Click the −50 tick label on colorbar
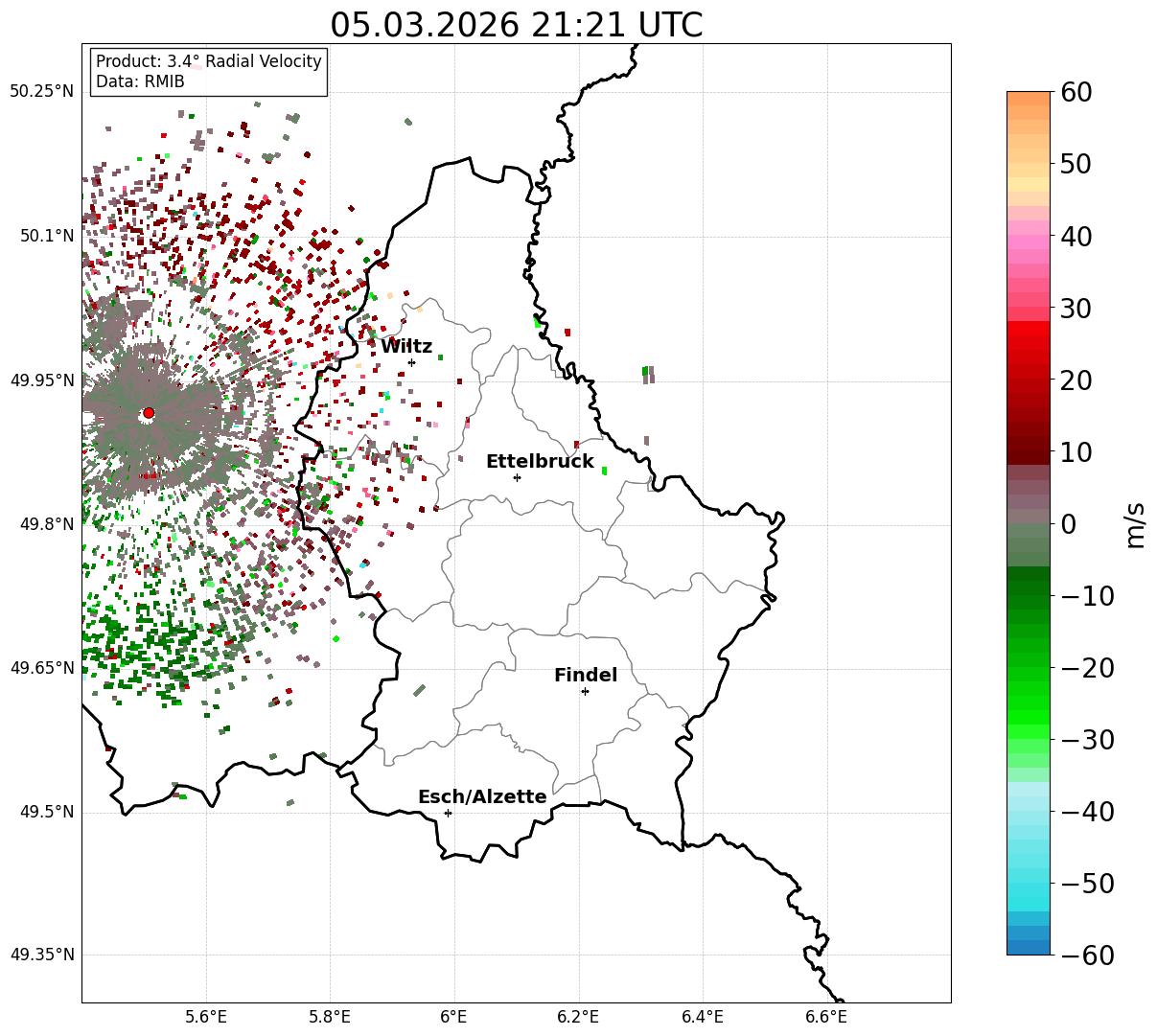Image resolution: width=1157 pixels, height=1036 pixels. pyautogui.click(x=1087, y=884)
